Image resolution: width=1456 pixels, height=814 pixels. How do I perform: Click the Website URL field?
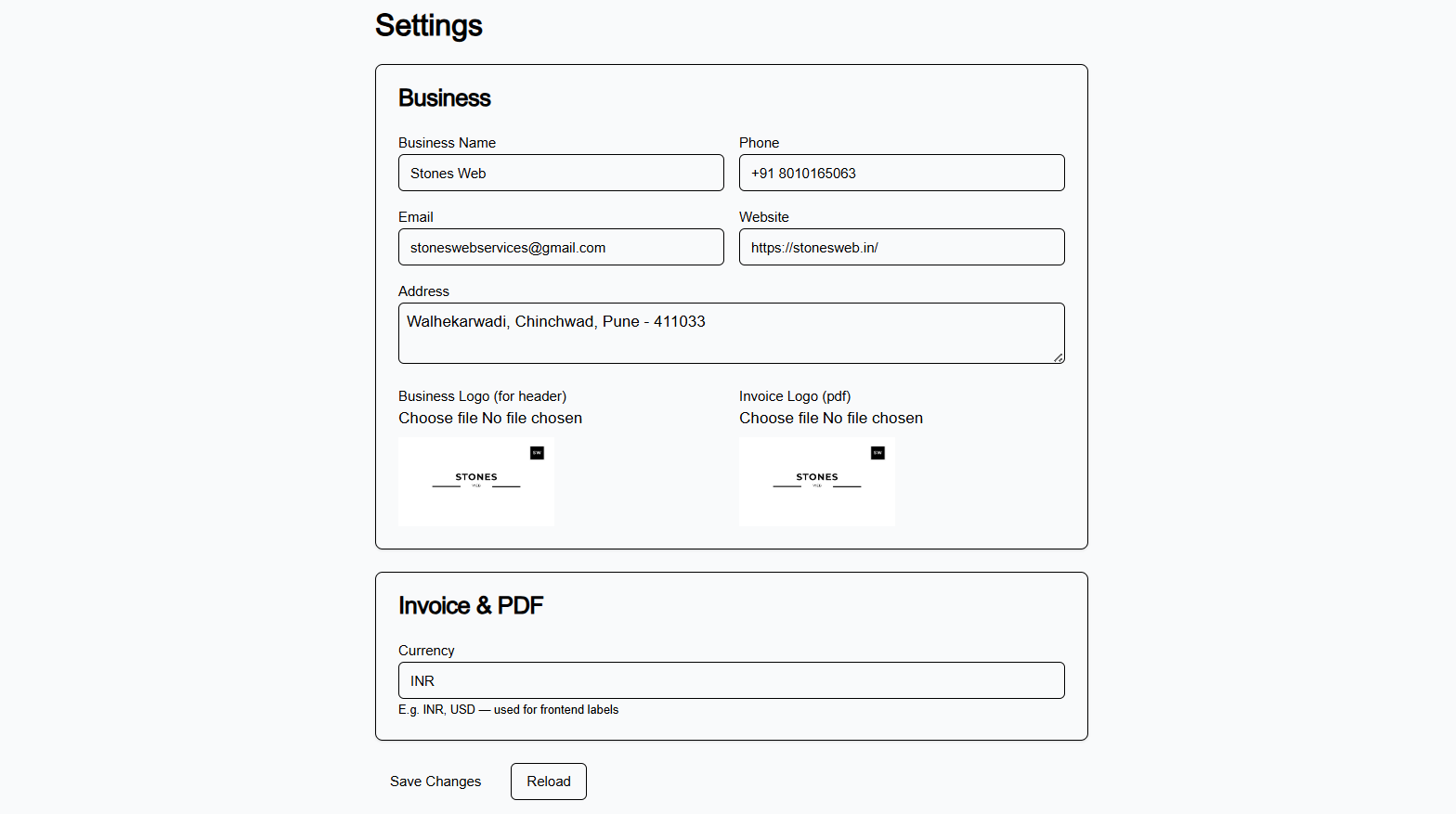pos(901,247)
